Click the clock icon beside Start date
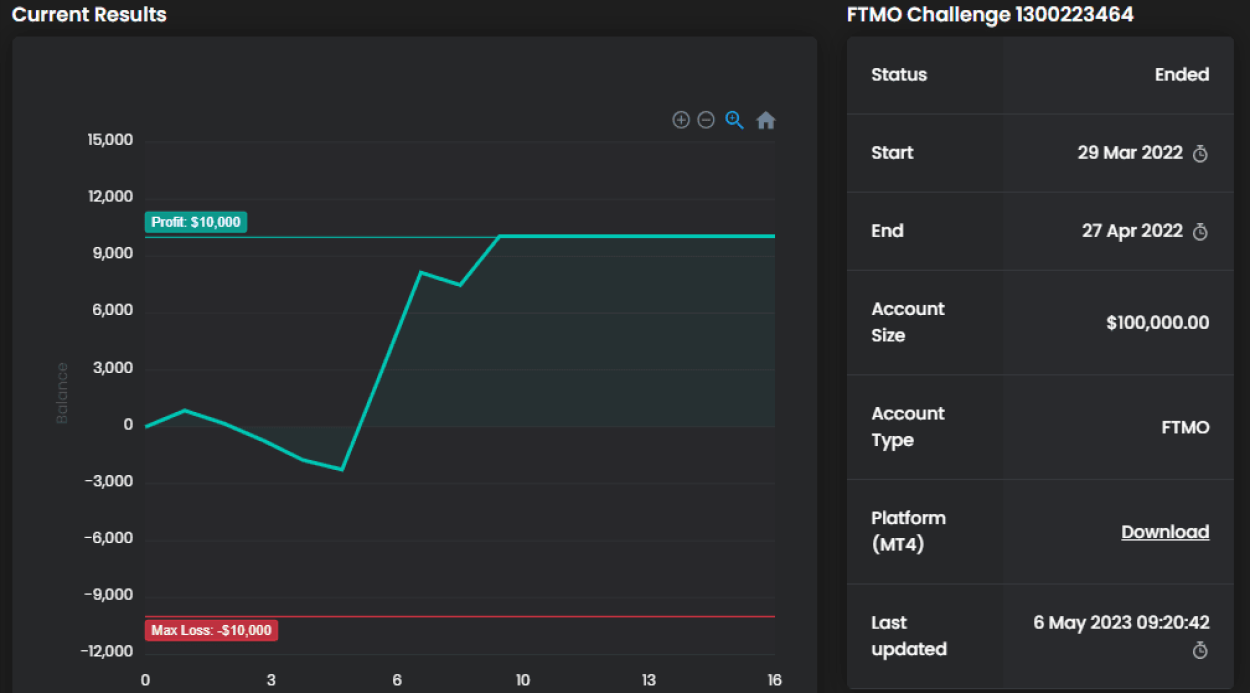 point(1201,154)
